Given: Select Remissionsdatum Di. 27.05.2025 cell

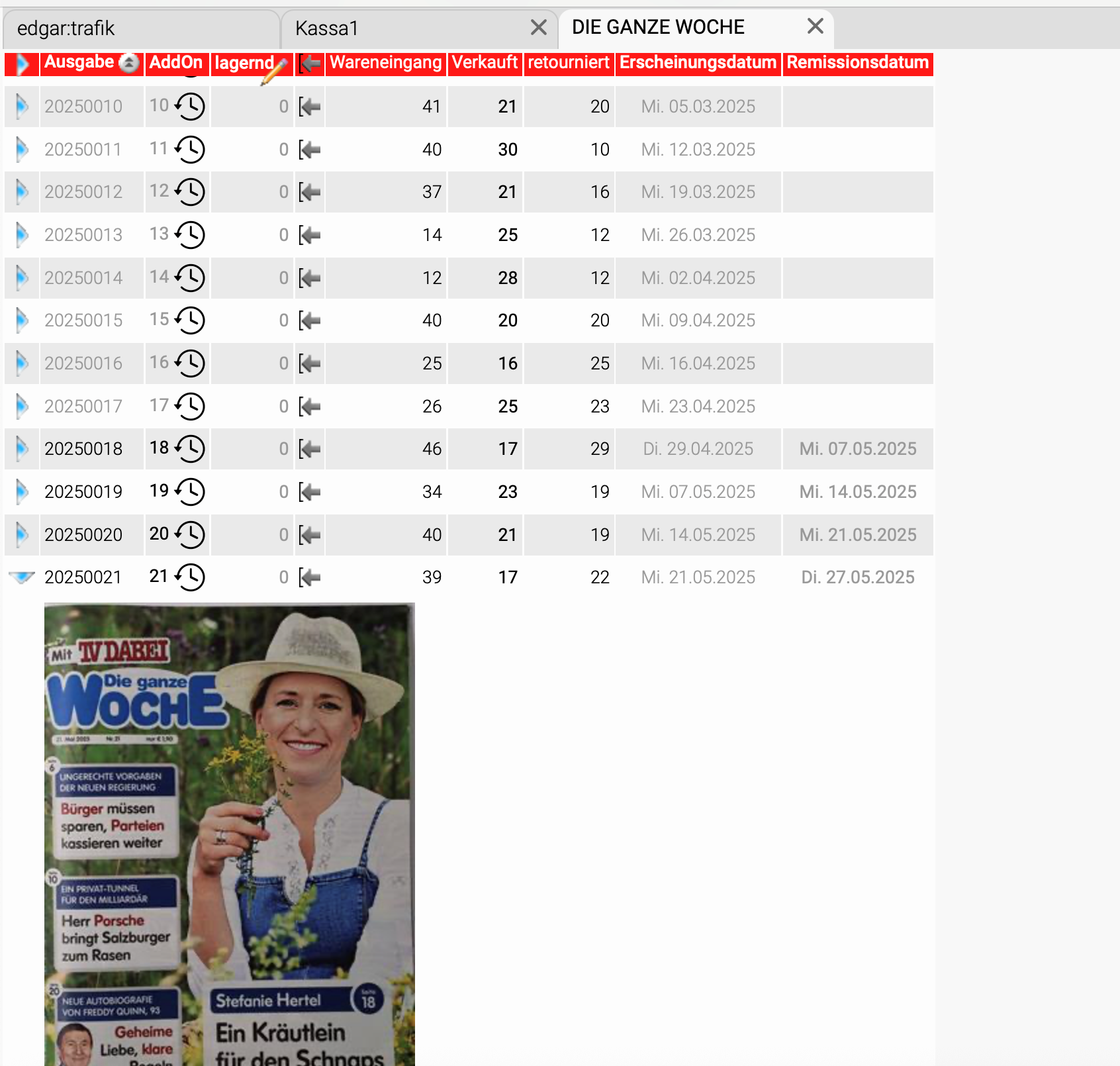Looking at the screenshot, I should [858, 577].
